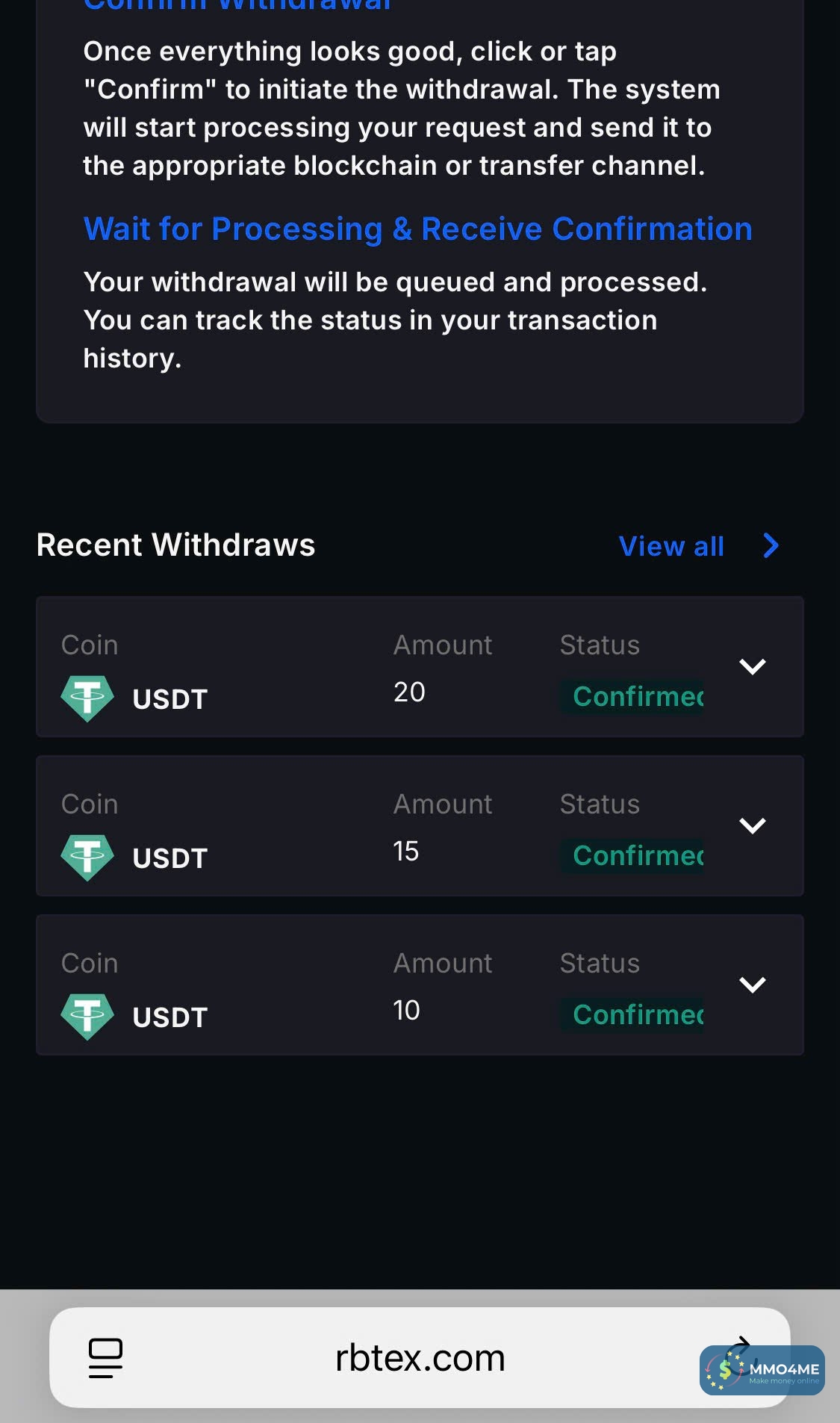840x1423 pixels.
Task: Tap the MMO4ME watermark logo
Action: tap(762, 1370)
